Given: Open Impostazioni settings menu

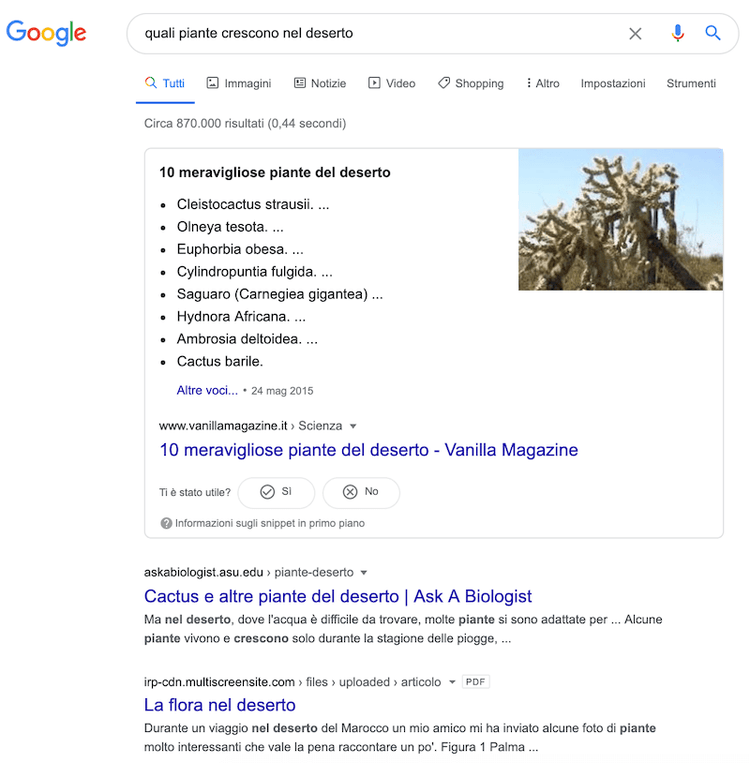Looking at the screenshot, I should tap(613, 83).
